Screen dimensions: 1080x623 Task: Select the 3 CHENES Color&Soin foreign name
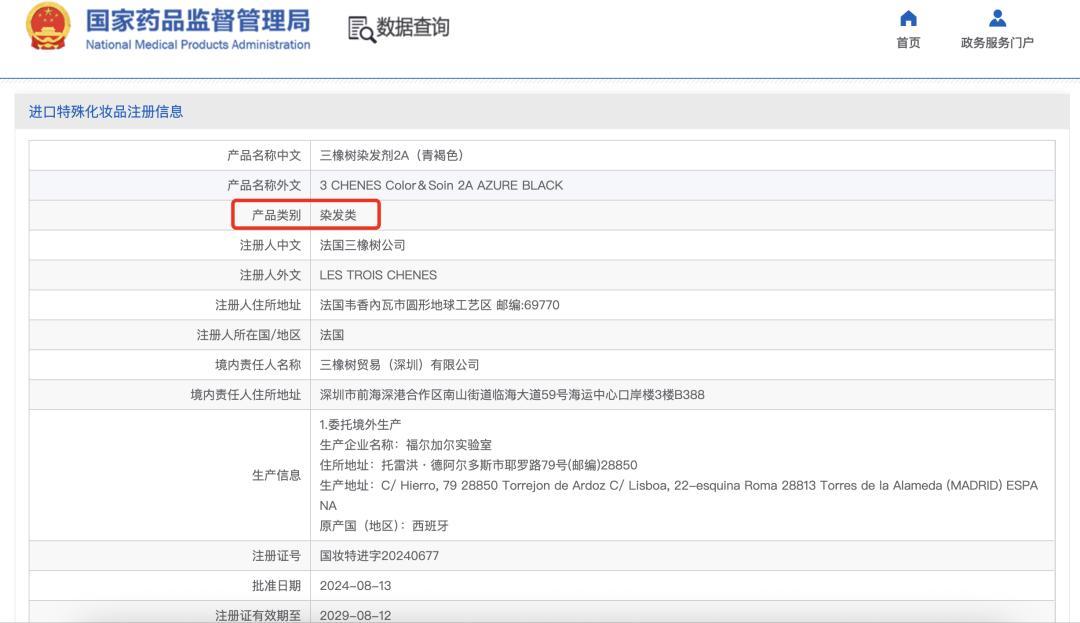(441, 185)
